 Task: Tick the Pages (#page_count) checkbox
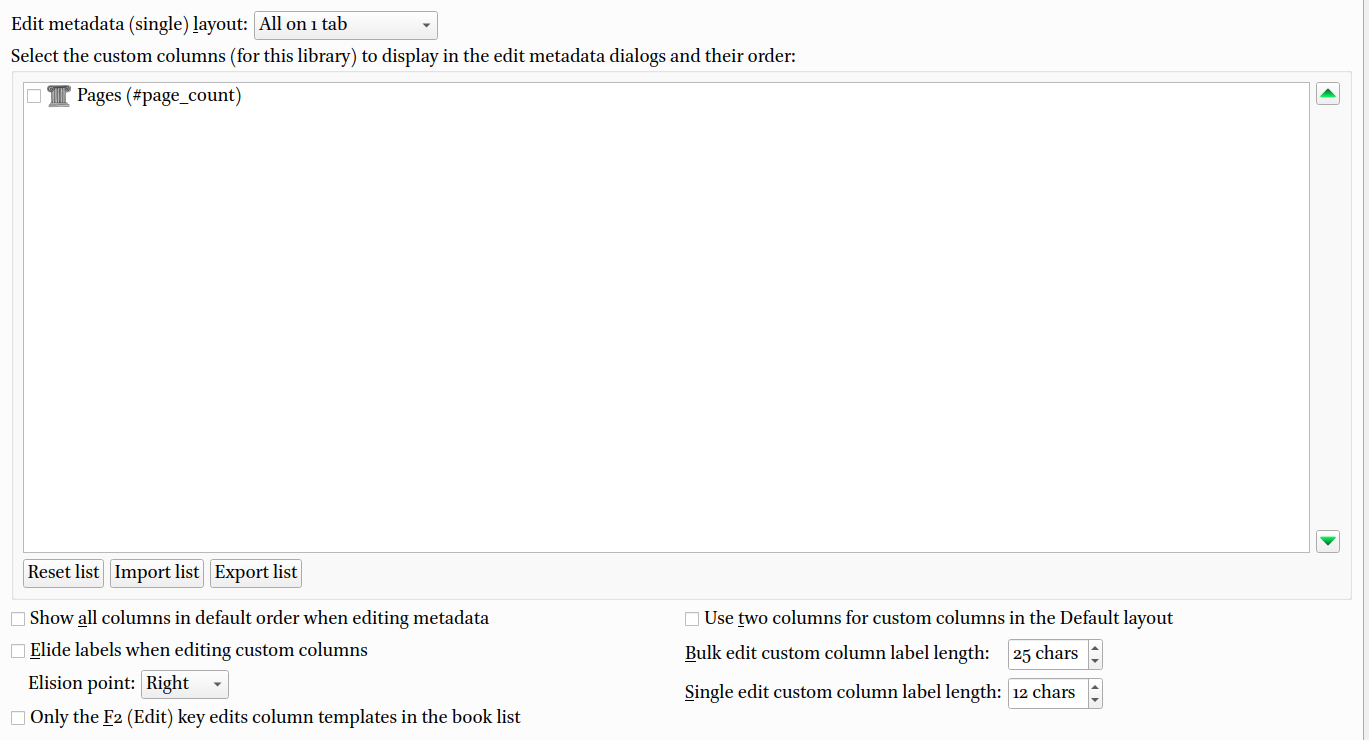click(x=34, y=96)
